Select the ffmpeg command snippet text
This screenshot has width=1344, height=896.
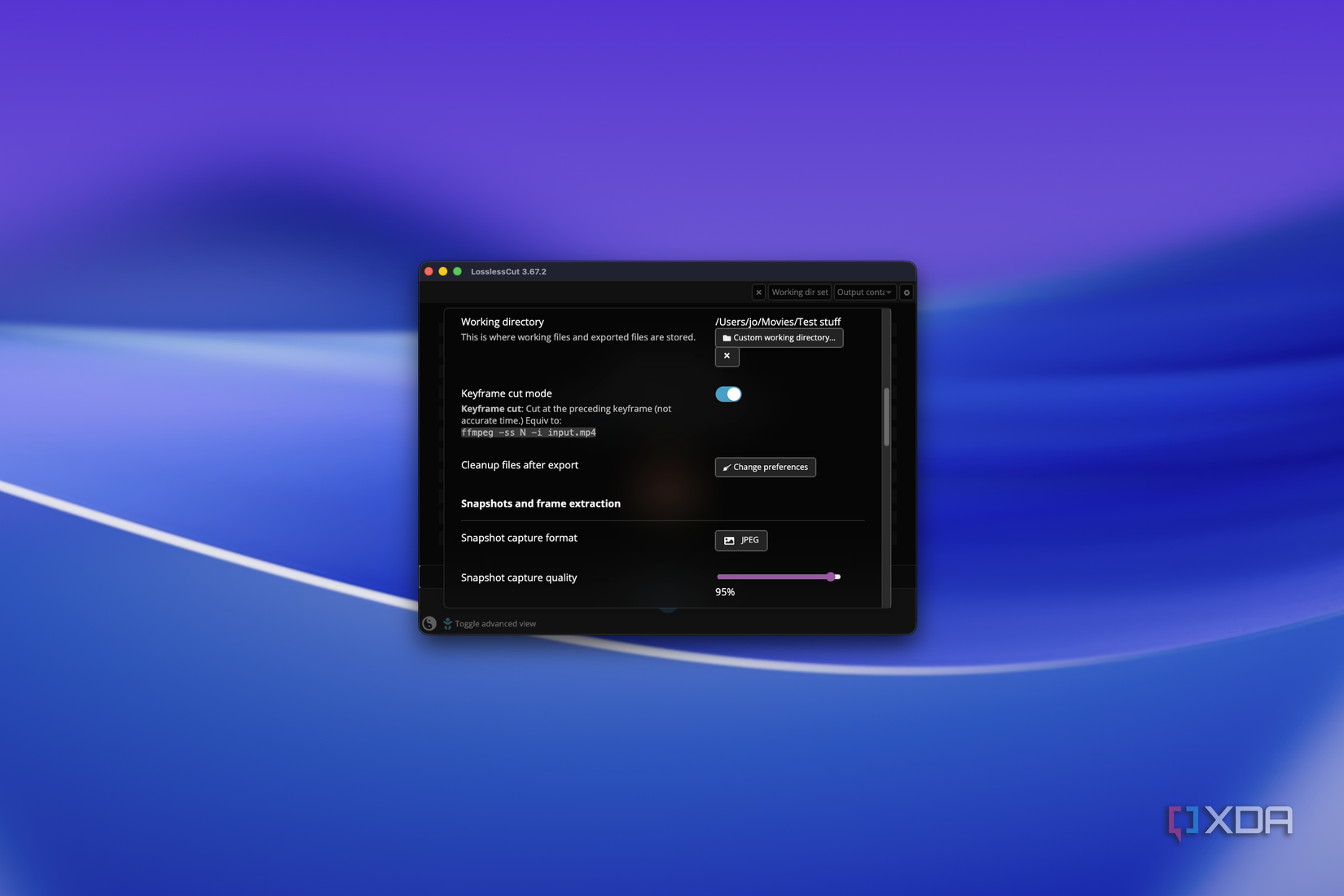529,433
